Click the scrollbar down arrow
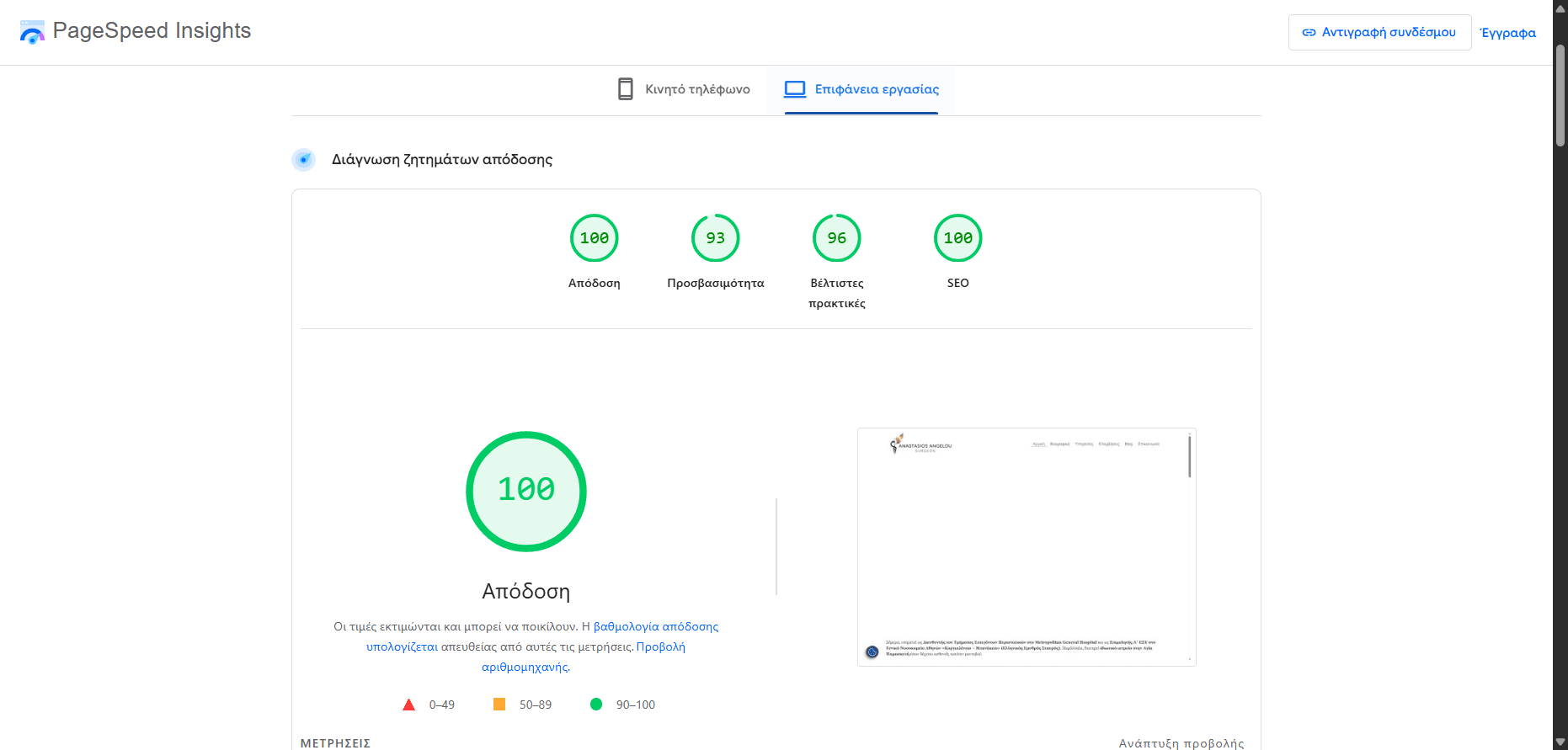 [x=1560, y=742]
